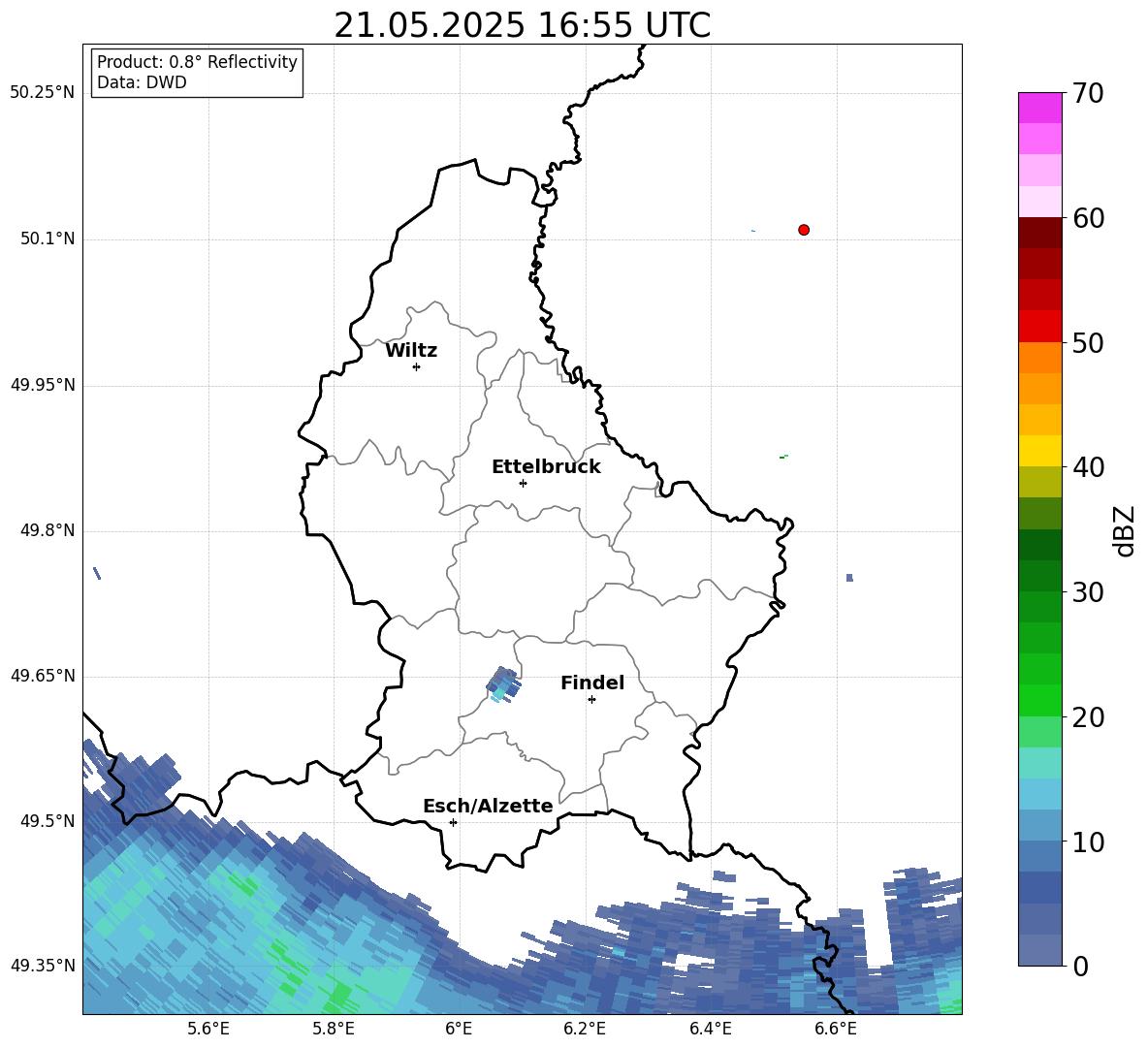
Task: Click the 'Wiltz' city label
Action: [411, 351]
